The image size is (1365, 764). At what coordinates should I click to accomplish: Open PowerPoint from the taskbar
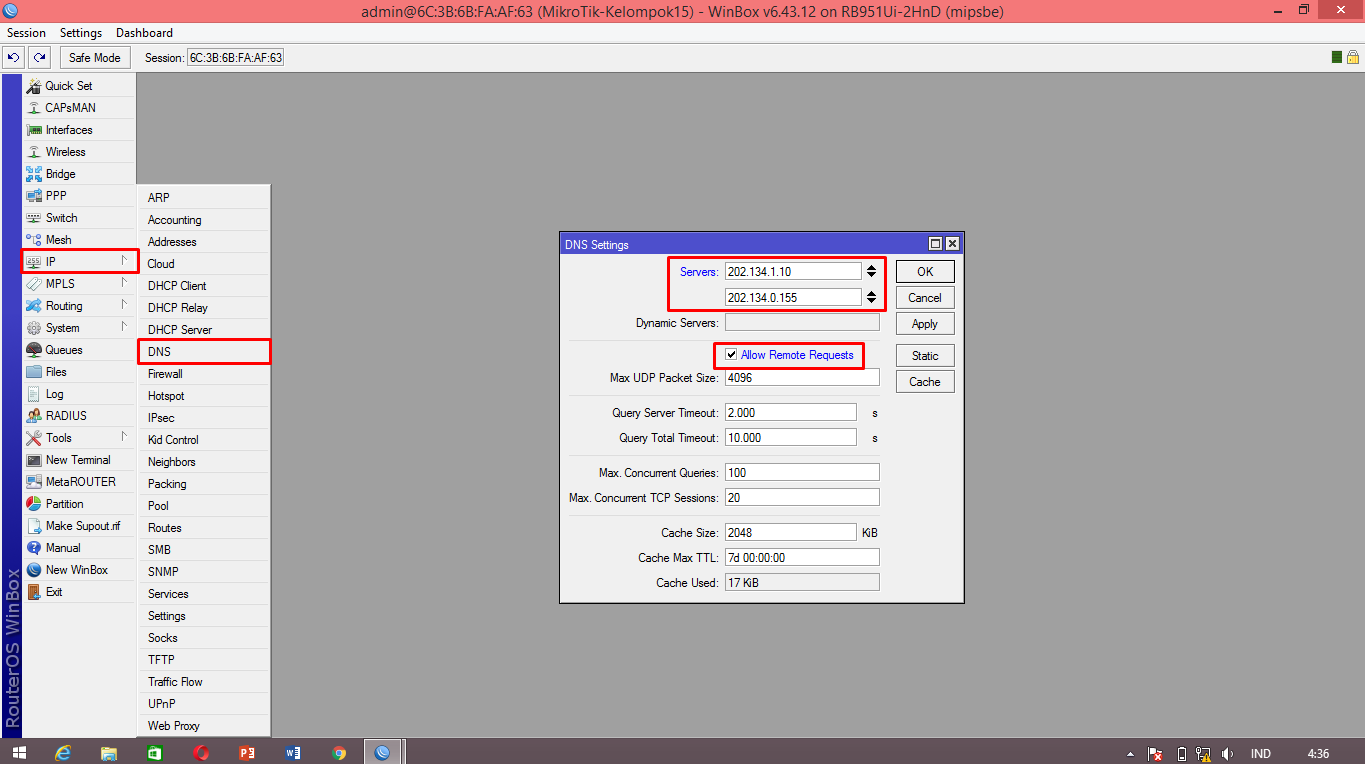point(247,752)
